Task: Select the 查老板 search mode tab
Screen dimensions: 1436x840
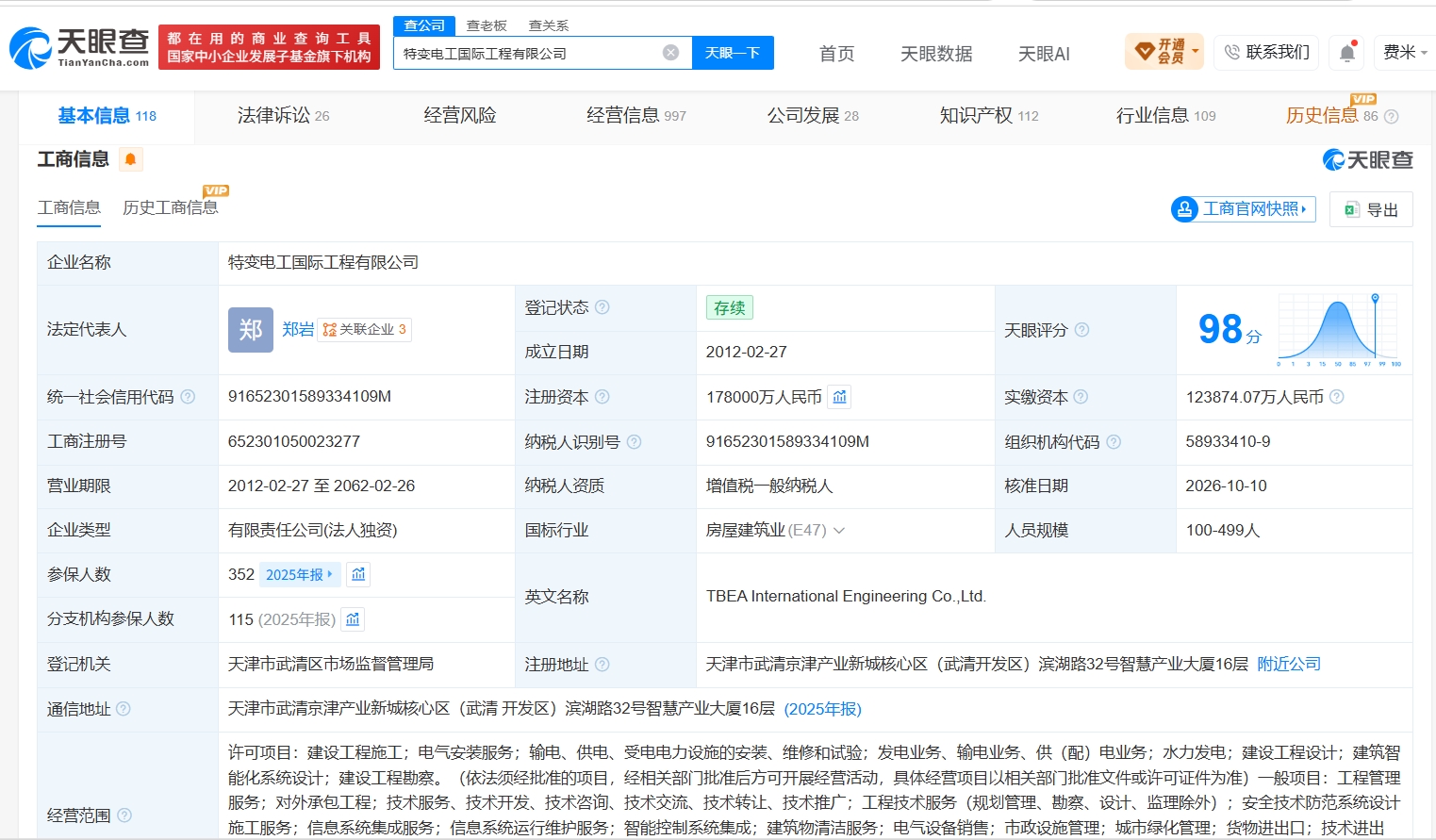Action: pos(487,25)
